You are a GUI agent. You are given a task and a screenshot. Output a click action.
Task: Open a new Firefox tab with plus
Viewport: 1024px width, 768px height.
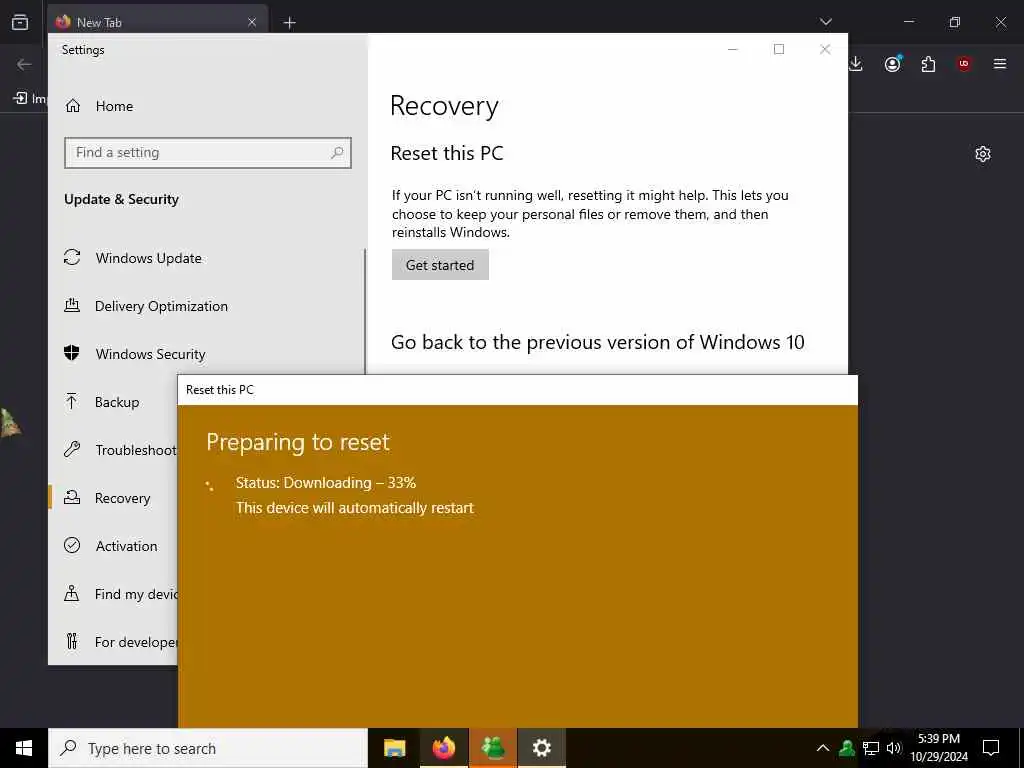[289, 23]
